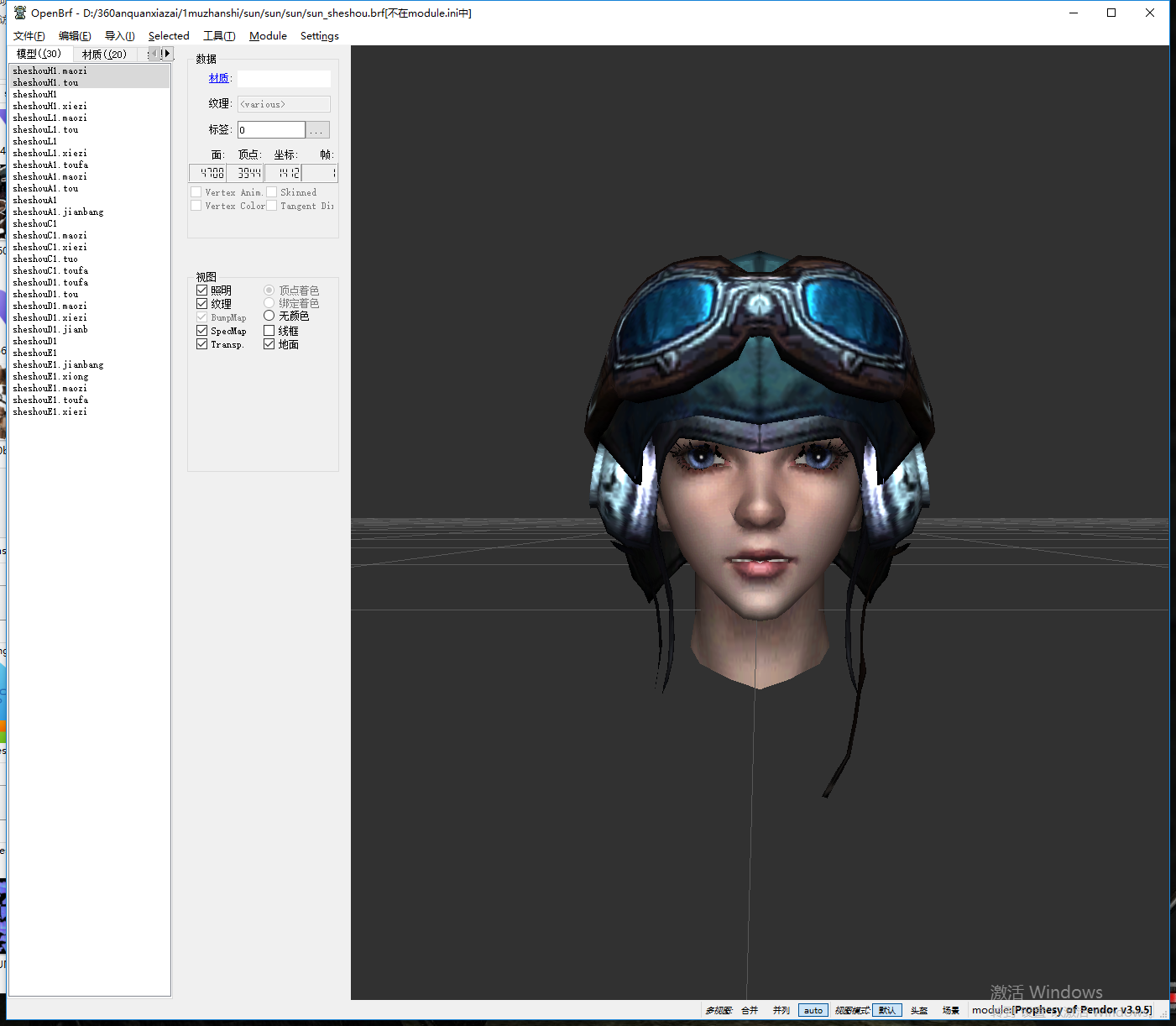Select sheshouD1.toufa in the mesh list
Viewport: 1176px width, 1026px height.
click(x=89, y=282)
